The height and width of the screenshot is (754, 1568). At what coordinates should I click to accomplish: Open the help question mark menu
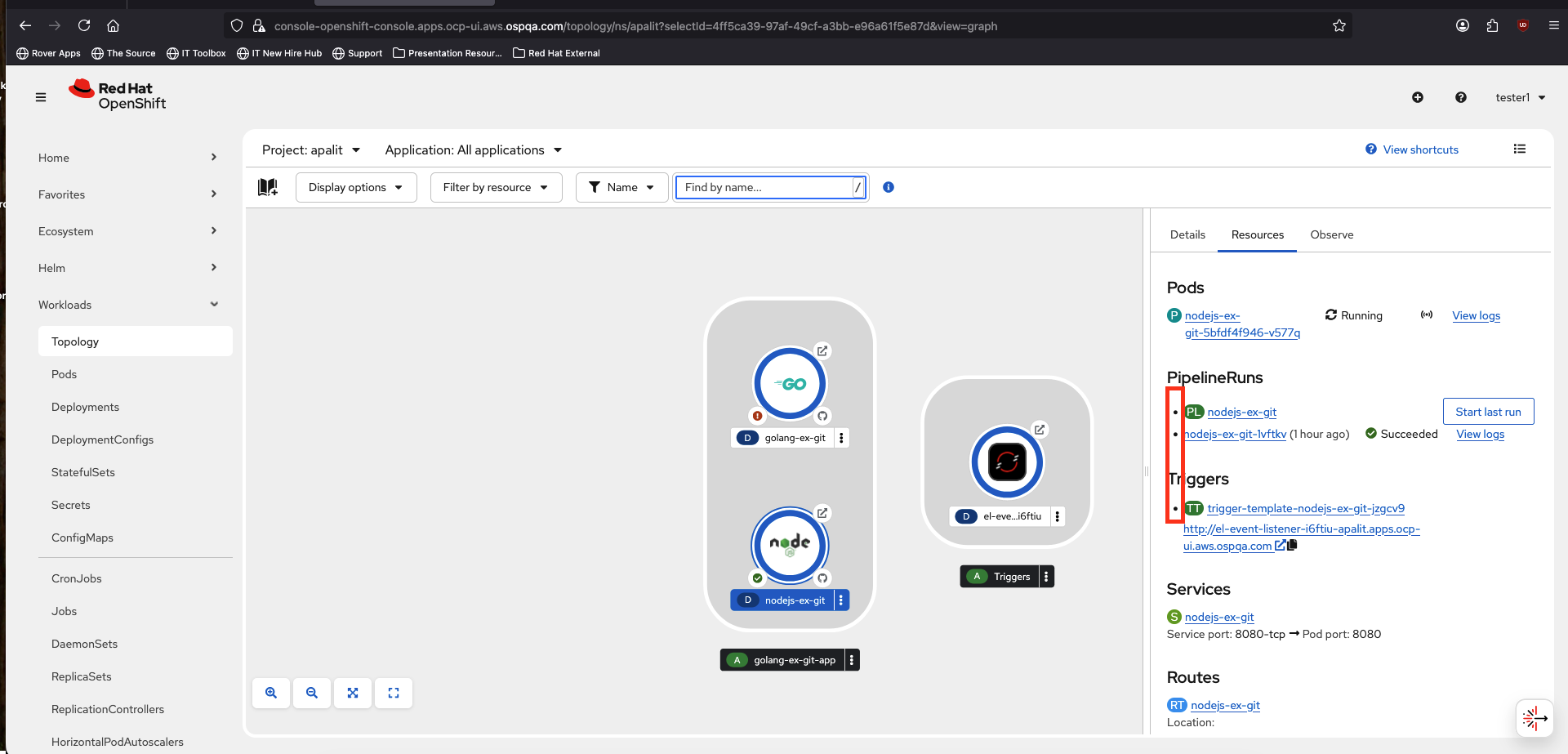tap(1461, 97)
